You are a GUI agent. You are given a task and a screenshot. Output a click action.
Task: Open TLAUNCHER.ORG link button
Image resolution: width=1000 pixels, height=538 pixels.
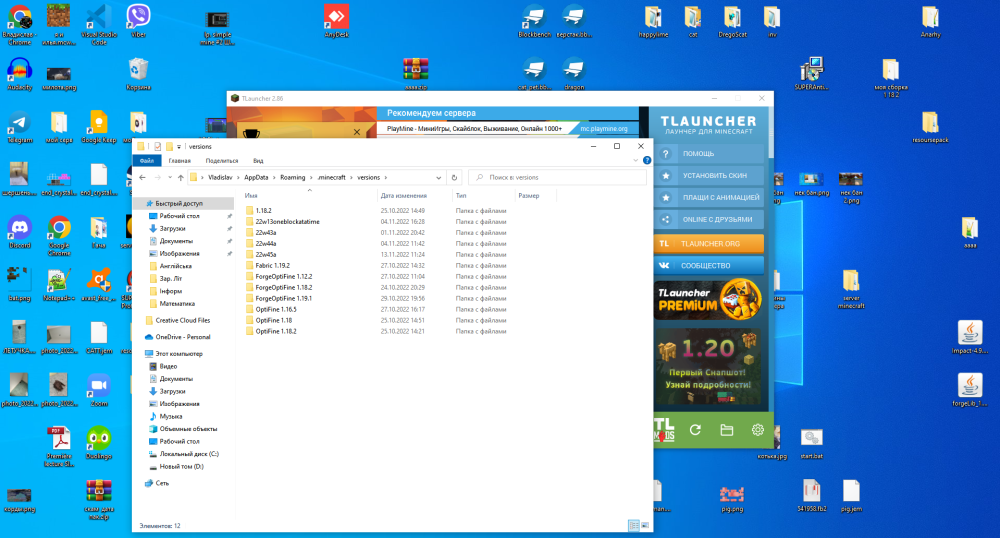[x=709, y=244]
